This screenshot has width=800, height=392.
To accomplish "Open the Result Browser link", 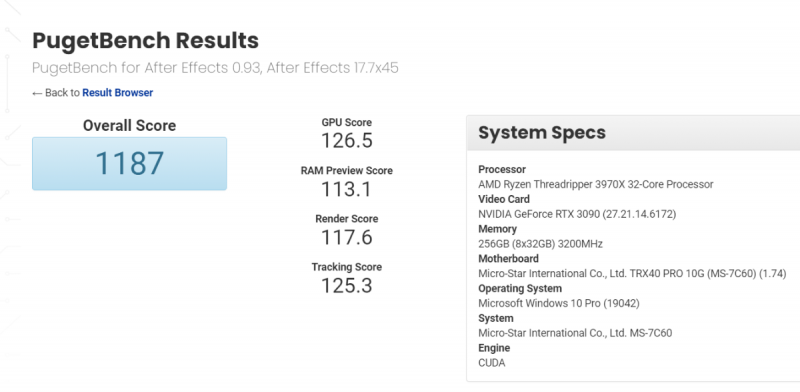I will [117, 93].
